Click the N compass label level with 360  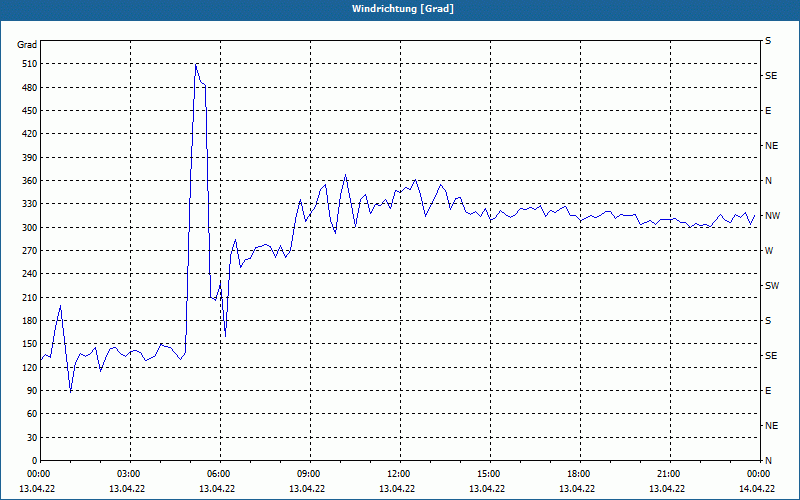coord(768,181)
